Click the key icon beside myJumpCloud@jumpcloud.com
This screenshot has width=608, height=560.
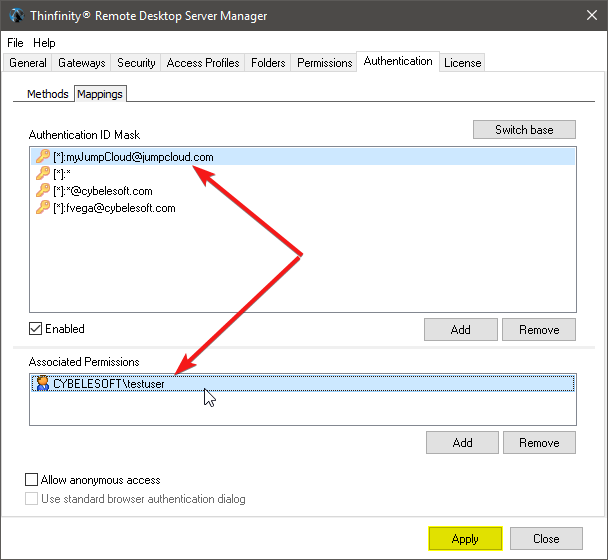(42, 157)
